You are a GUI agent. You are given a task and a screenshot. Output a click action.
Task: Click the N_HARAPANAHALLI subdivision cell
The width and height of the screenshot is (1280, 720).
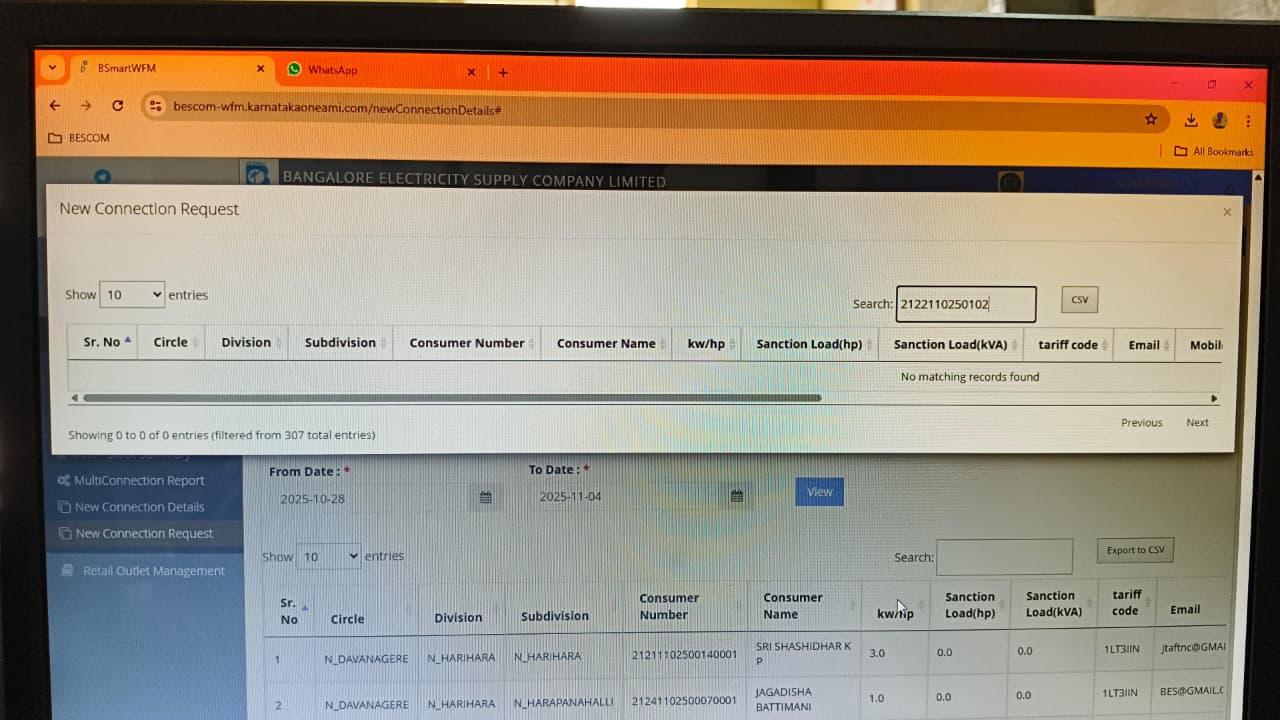564,703
